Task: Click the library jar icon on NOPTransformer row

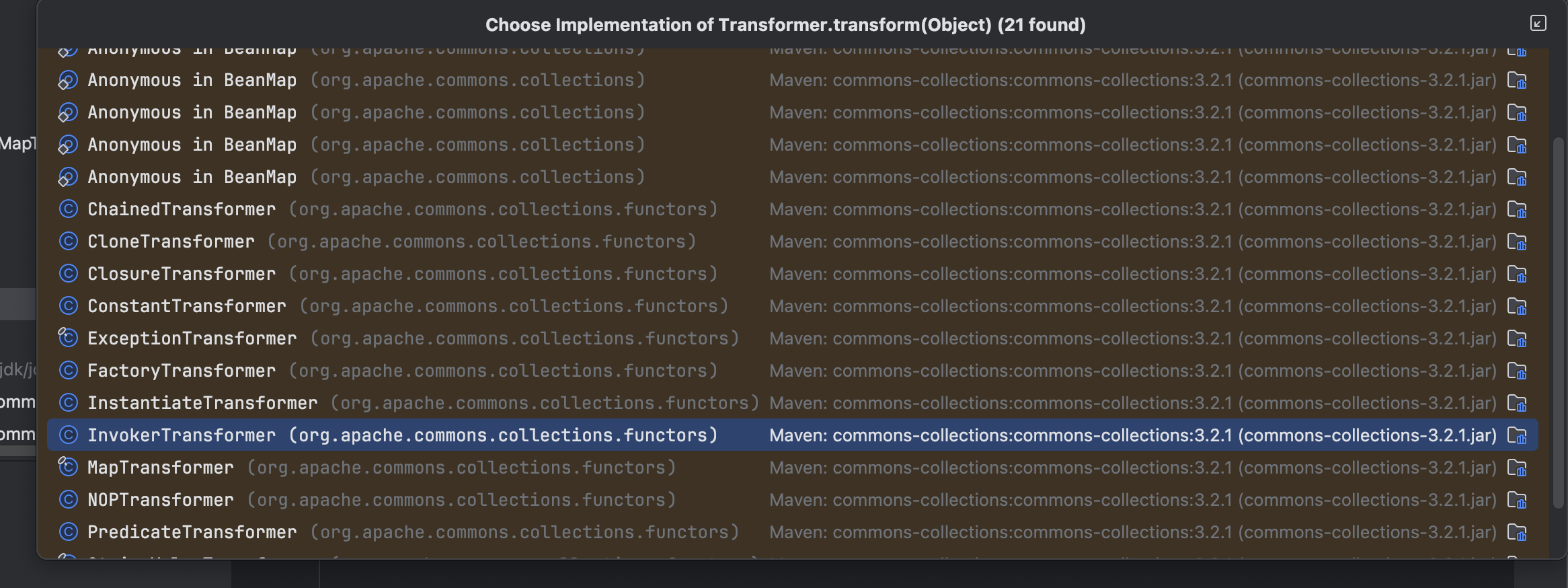Action: click(x=1517, y=501)
